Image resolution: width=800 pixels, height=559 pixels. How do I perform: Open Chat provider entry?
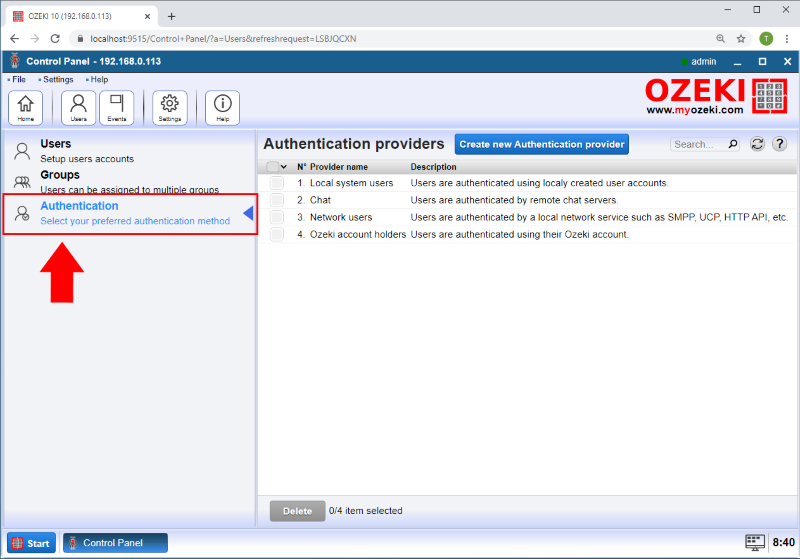tap(320, 200)
